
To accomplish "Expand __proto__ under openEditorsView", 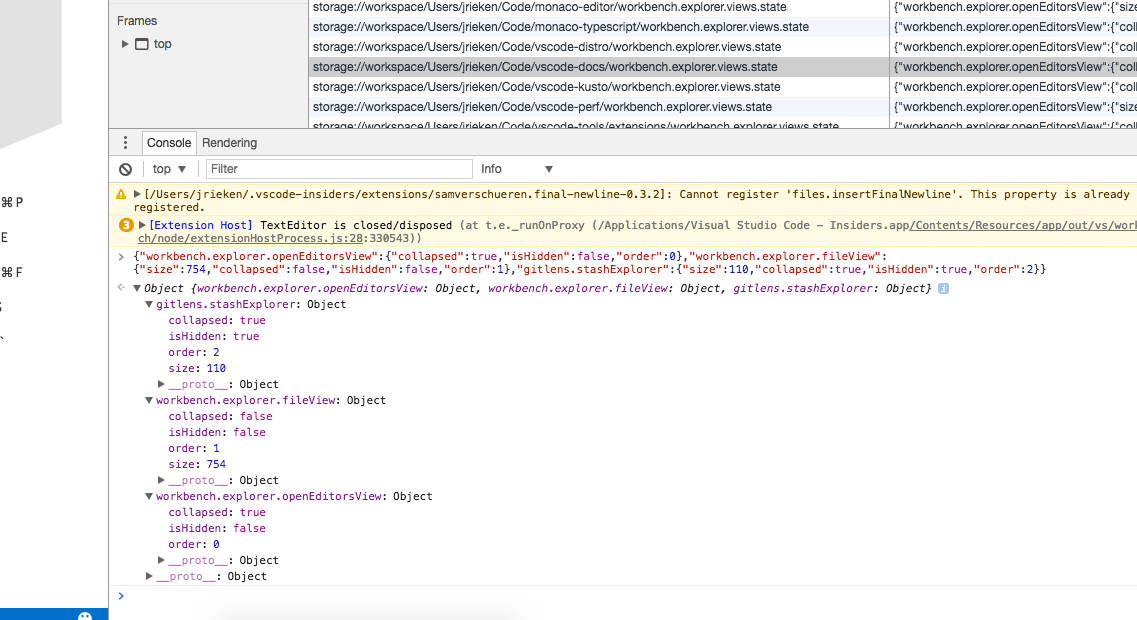I will pos(161,561).
